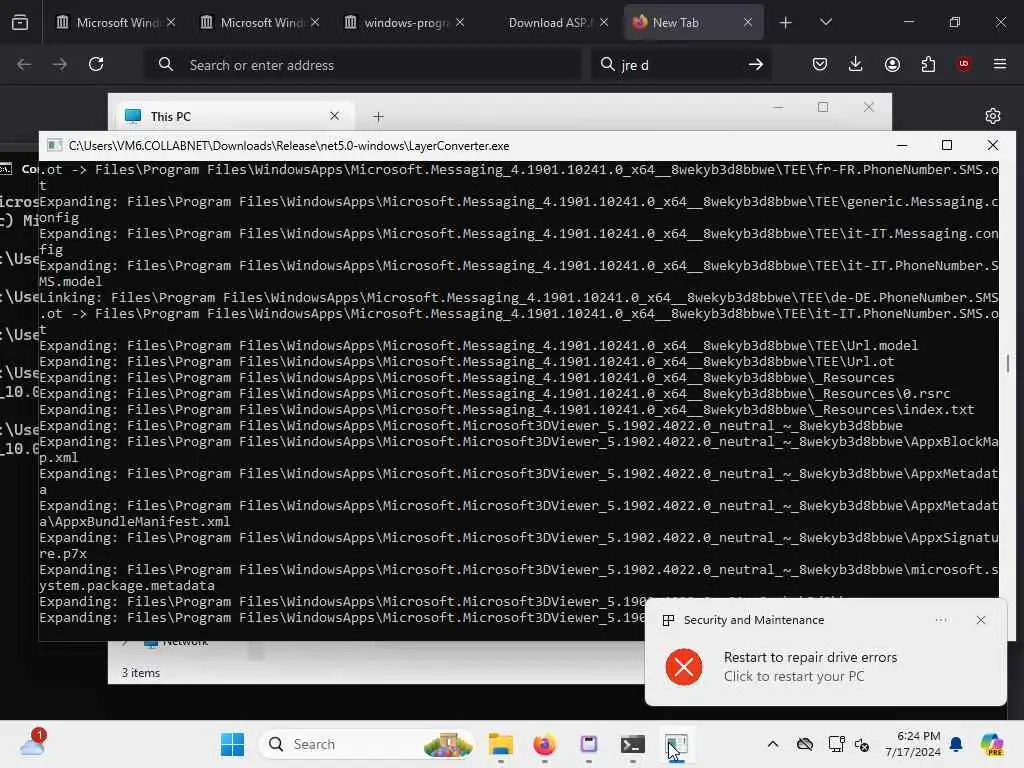The image size is (1024, 768).
Task: Reload the current page
Action: pos(96,65)
